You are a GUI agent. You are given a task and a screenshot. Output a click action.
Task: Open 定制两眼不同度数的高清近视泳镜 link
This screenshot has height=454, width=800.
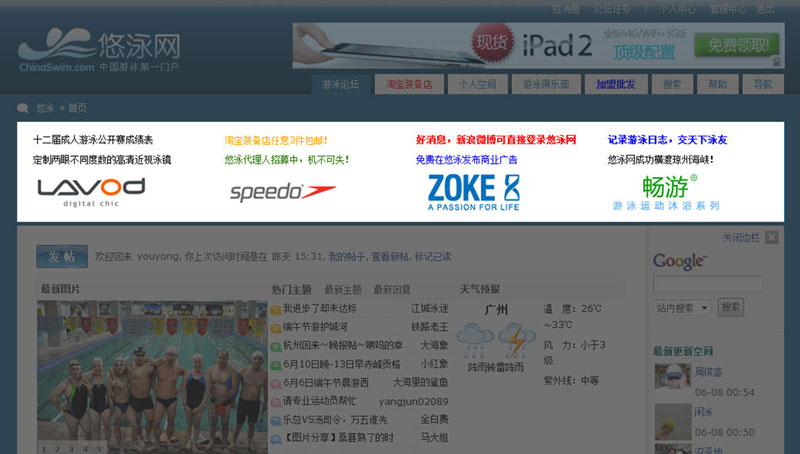102,160
